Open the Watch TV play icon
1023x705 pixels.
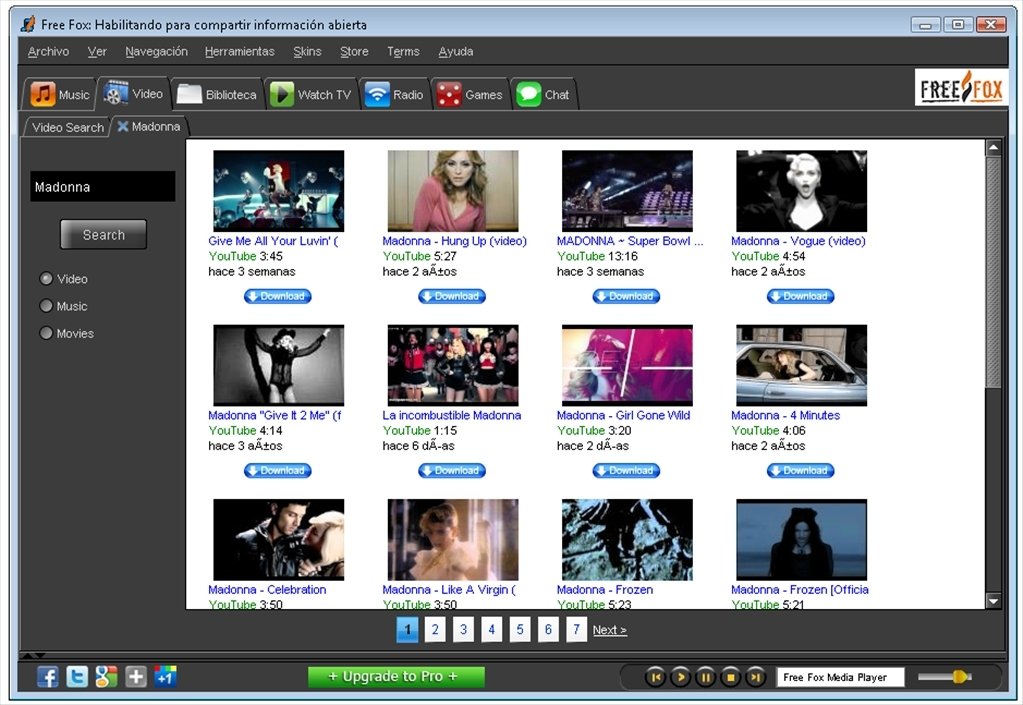pyautogui.click(x=282, y=94)
